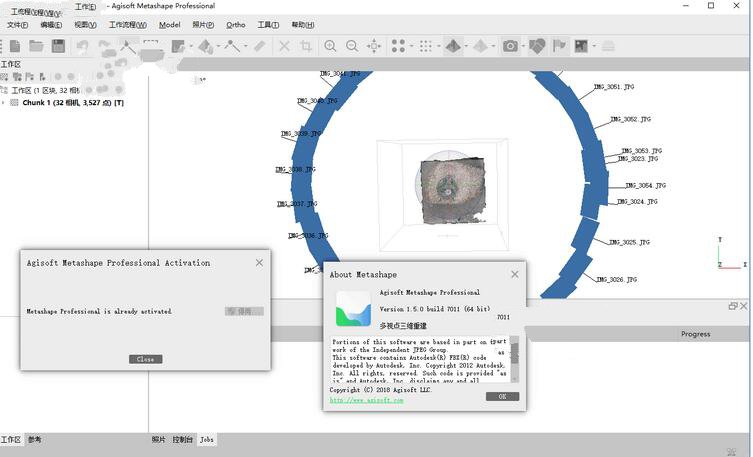Close the Activation dialog with X
The image size is (753, 457).
[259, 263]
